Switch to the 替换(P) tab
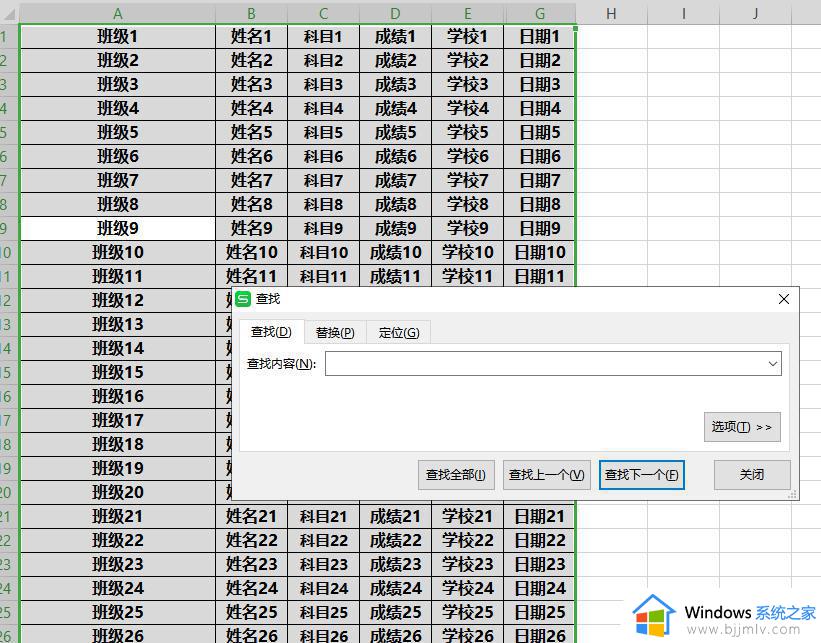The height and width of the screenshot is (643, 821). point(335,332)
